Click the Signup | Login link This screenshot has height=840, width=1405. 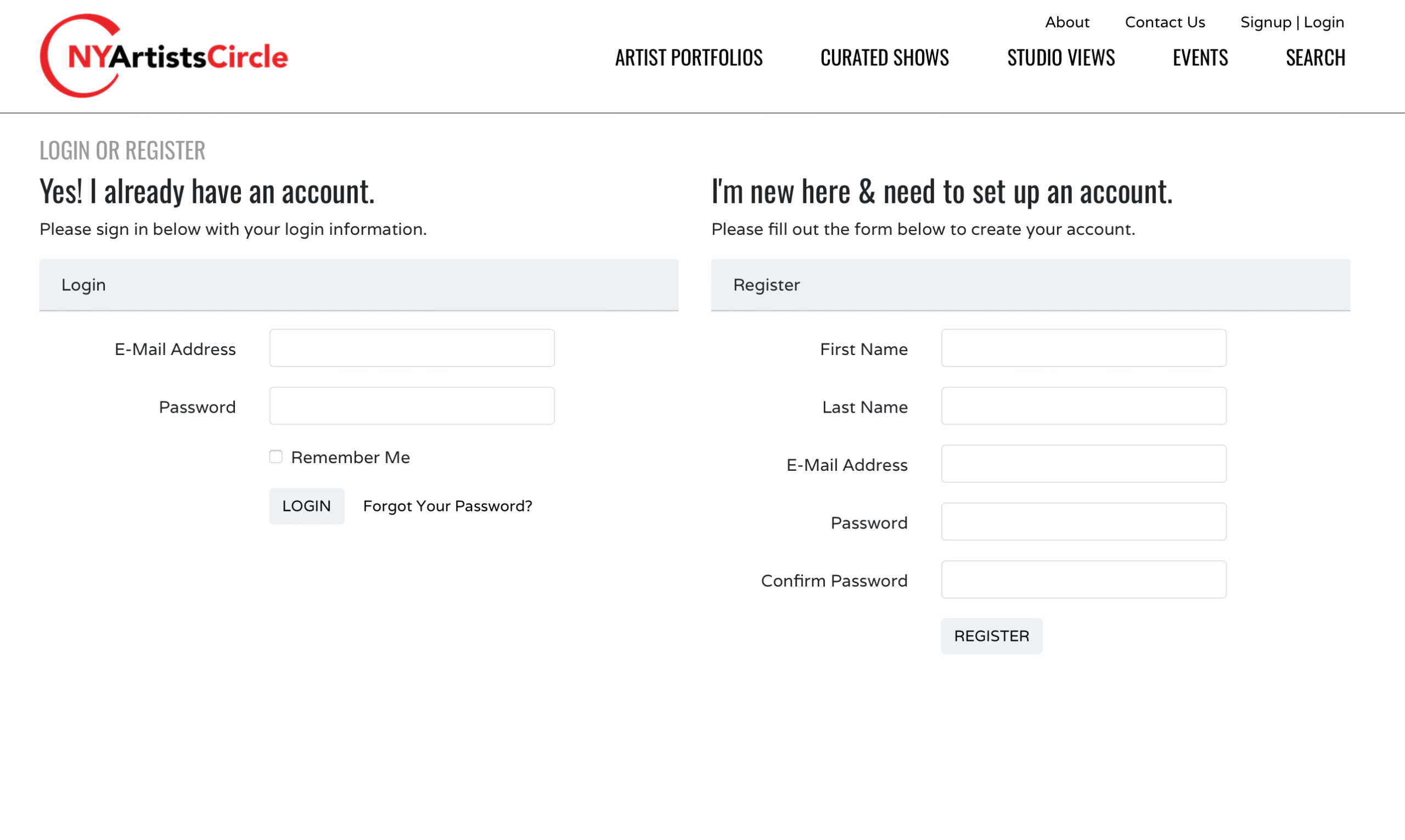pyautogui.click(x=1291, y=22)
